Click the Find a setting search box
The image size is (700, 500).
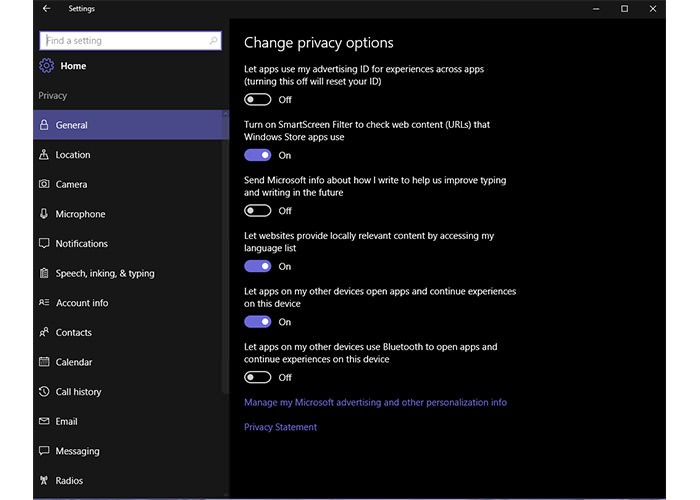pos(125,41)
